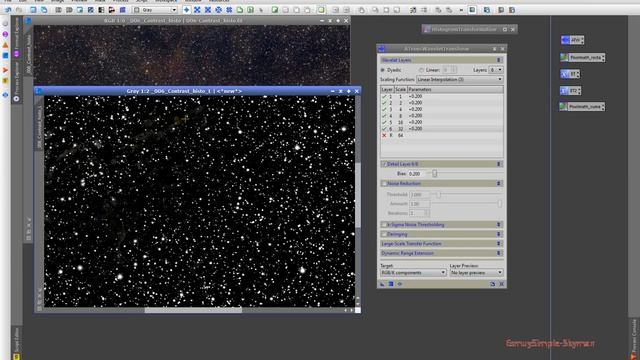Open the Pixelmath_resta process icon
The height and width of the screenshot is (360, 640).
(x=582, y=58)
